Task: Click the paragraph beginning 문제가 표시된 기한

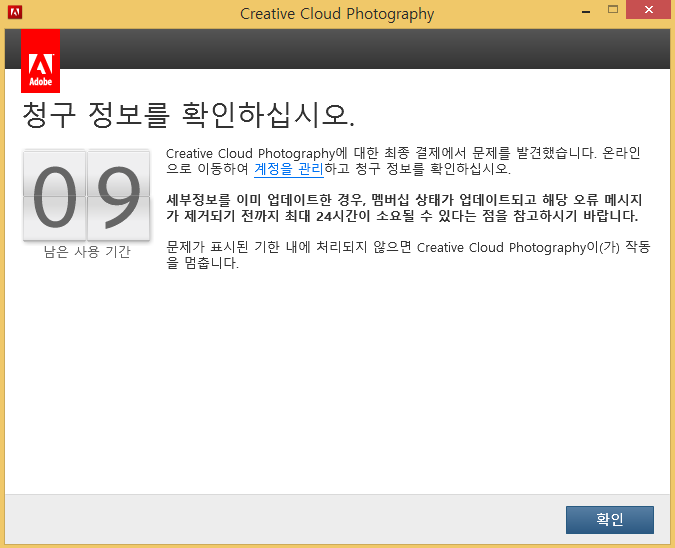Action: point(408,255)
